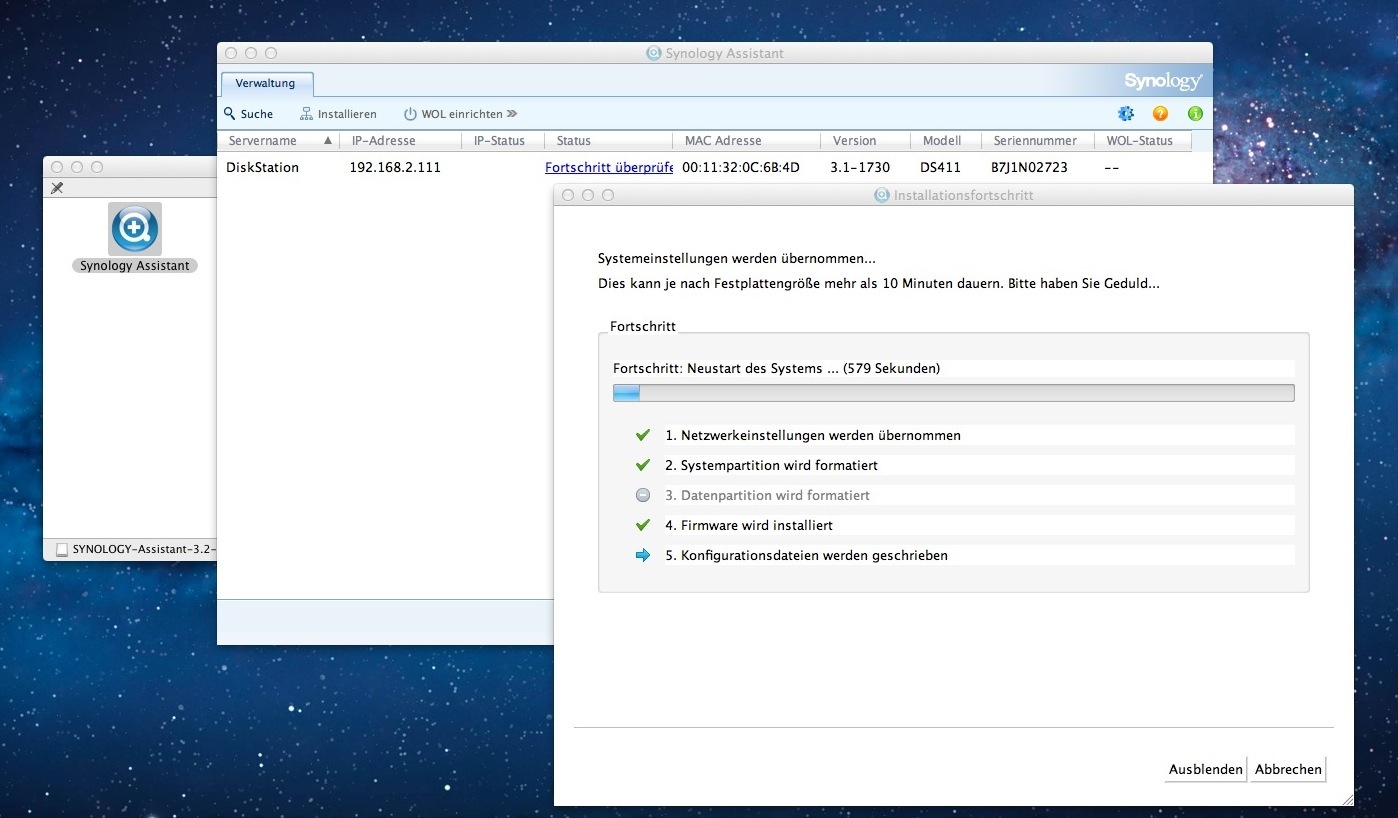Click the Installationsfortschritt window title icon
The height and width of the screenshot is (818, 1398).
point(882,195)
